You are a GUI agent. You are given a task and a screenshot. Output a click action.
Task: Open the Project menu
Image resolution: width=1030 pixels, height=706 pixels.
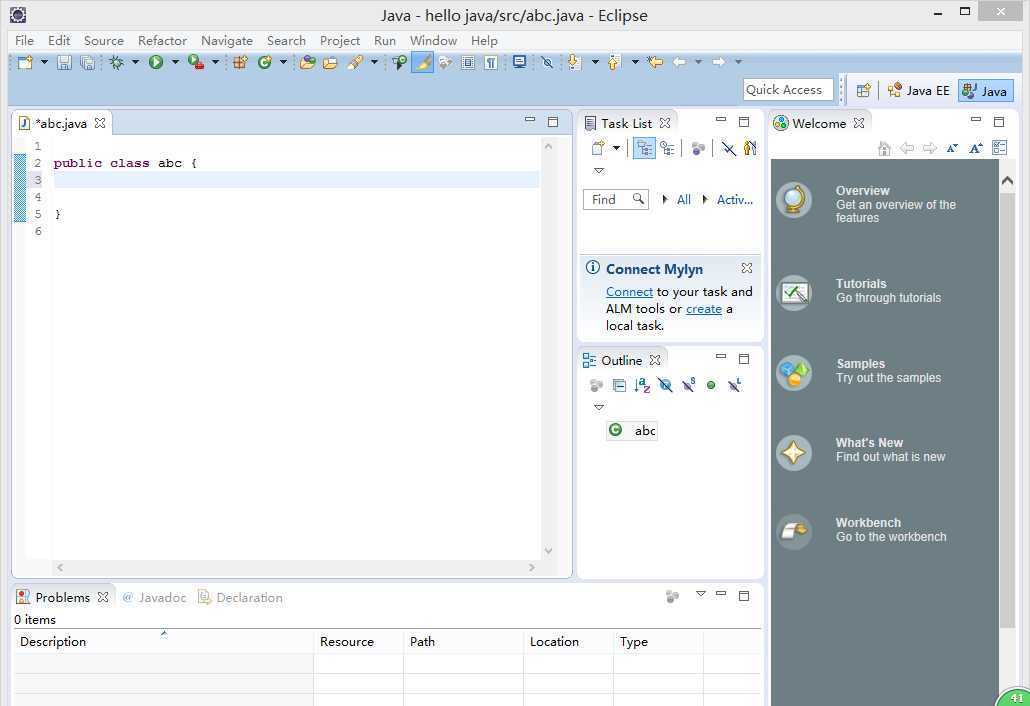pos(340,41)
